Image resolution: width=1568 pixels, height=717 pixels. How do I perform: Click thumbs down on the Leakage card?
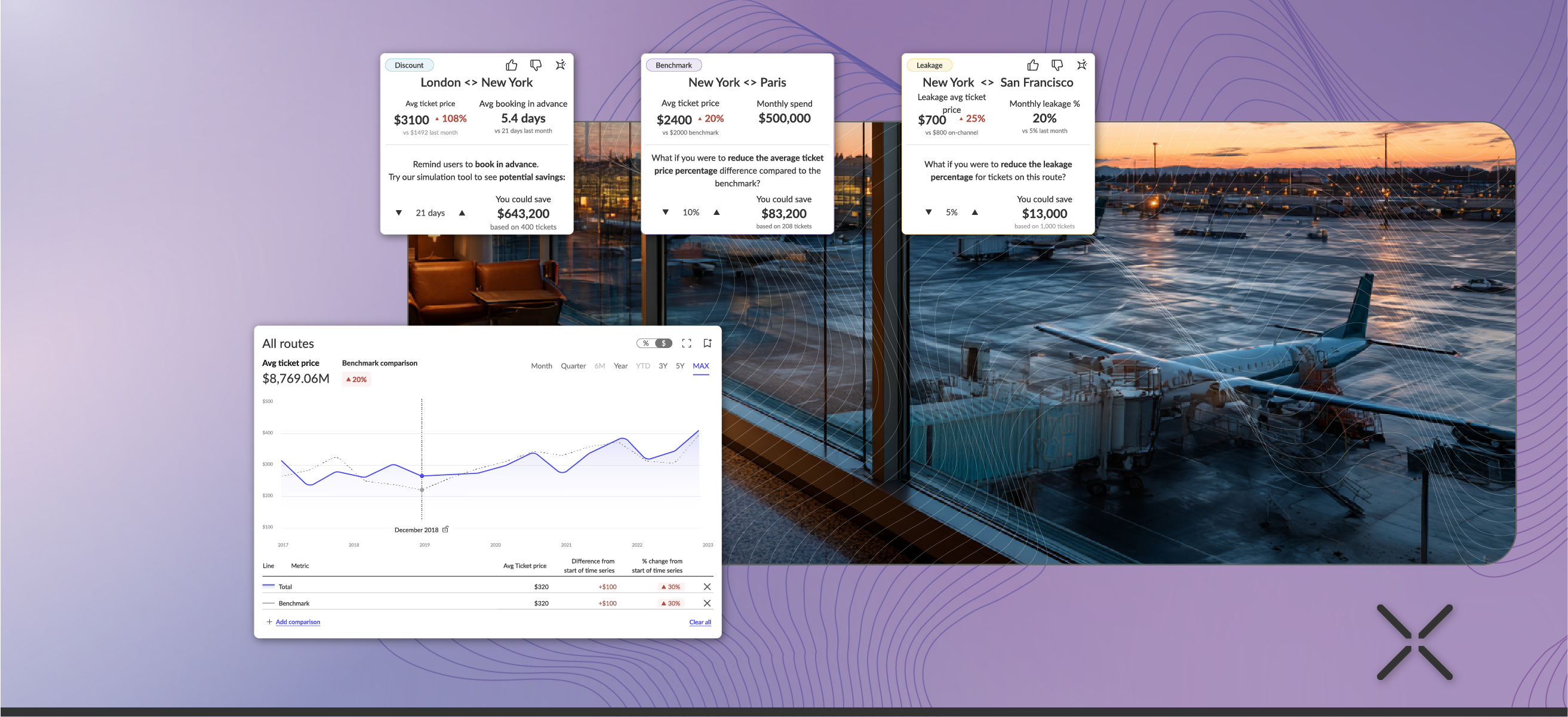[x=1057, y=65]
